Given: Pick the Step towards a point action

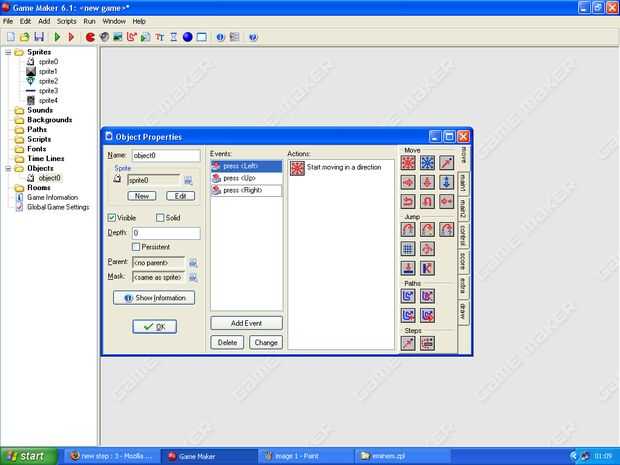Looking at the screenshot, I should coord(408,343).
